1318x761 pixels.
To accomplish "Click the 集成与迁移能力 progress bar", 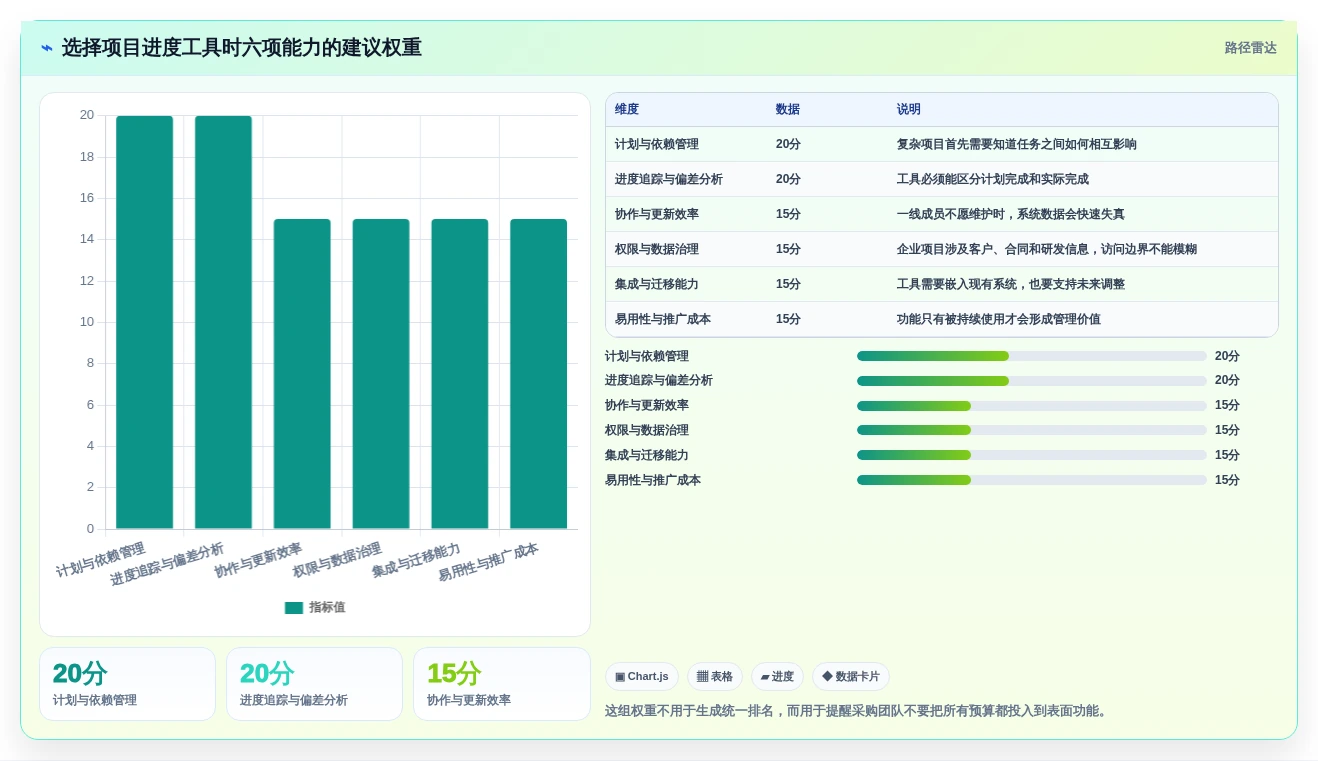I will point(1032,455).
